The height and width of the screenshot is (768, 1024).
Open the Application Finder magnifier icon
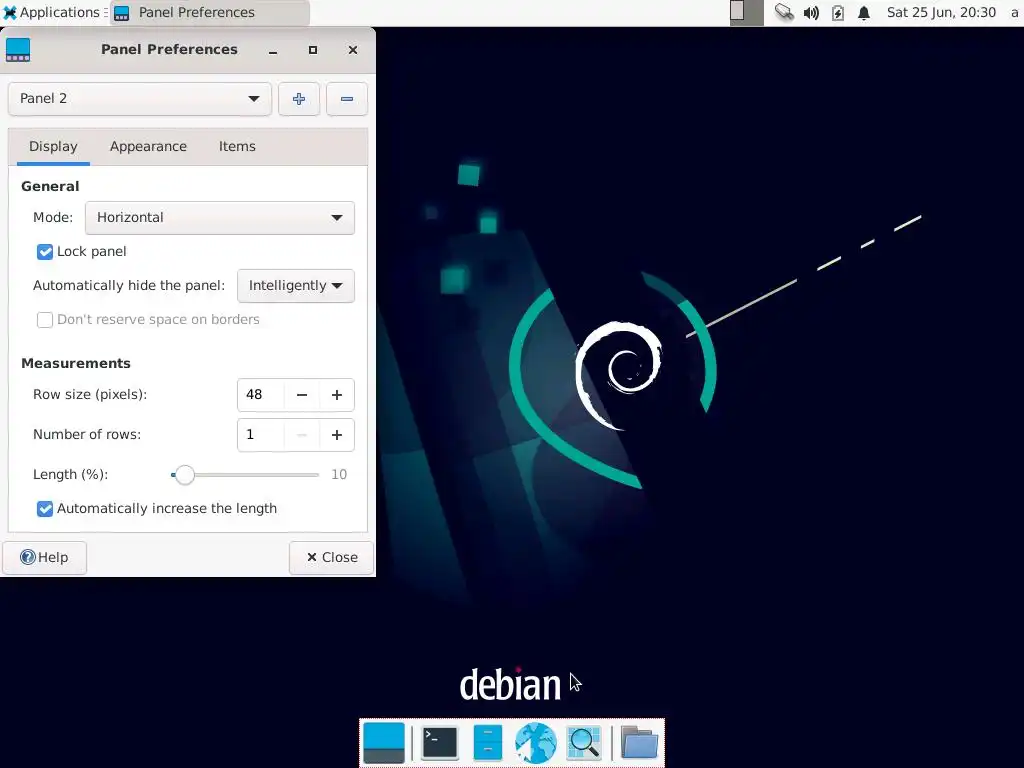pyautogui.click(x=584, y=743)
